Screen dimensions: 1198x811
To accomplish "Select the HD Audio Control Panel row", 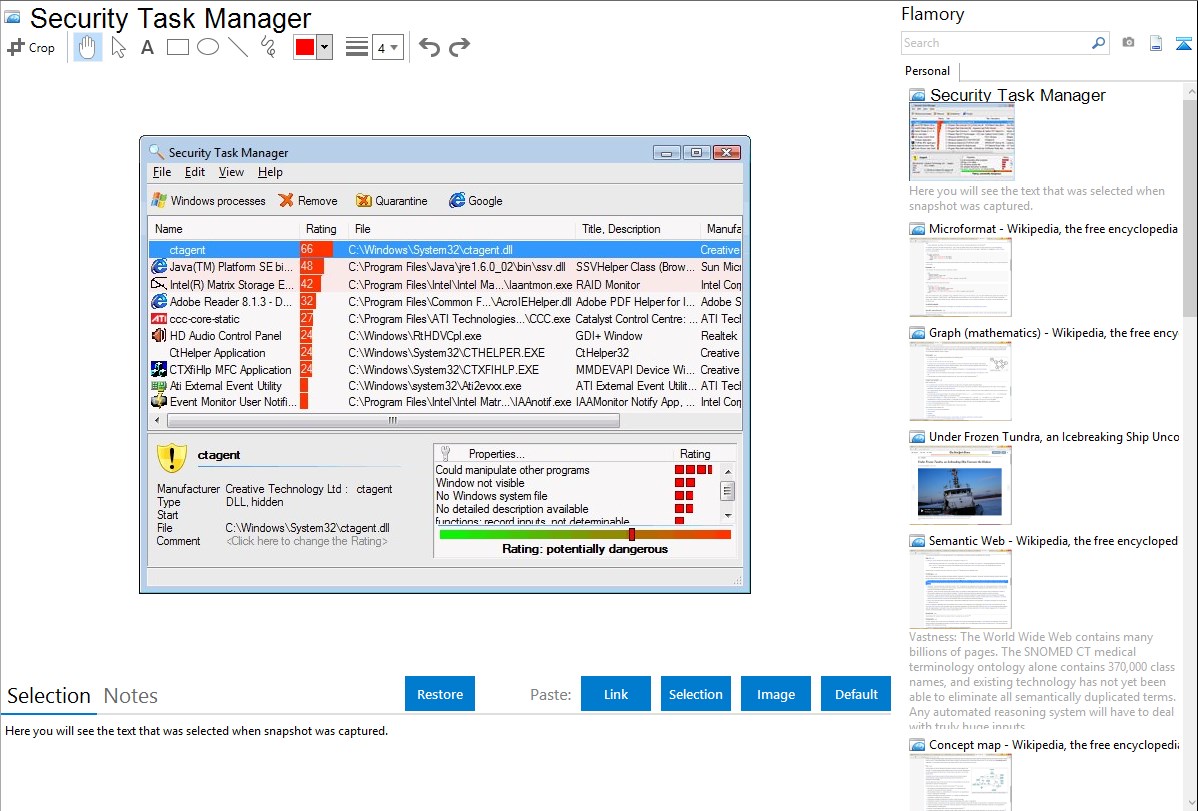I will tap(445, 336).
